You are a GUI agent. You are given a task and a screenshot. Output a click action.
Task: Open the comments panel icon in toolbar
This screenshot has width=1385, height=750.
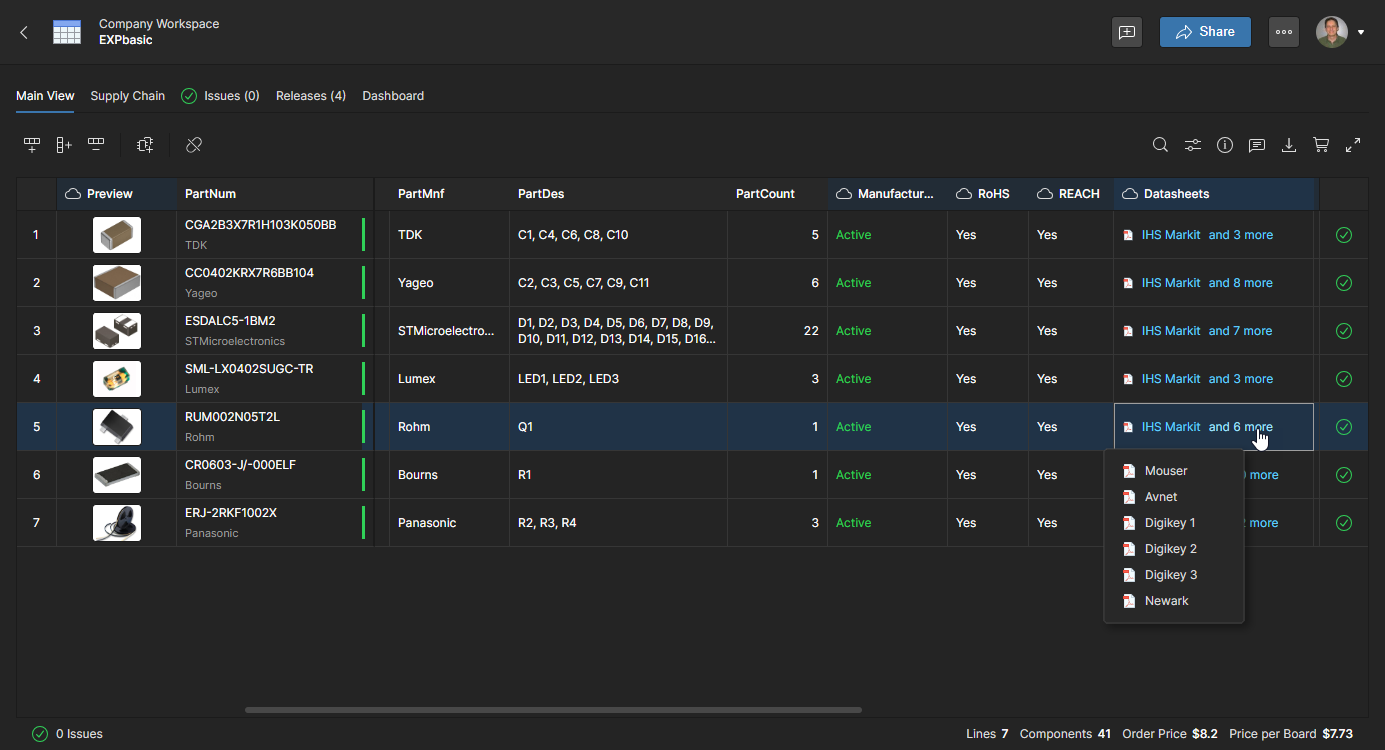click(1257, 145)
